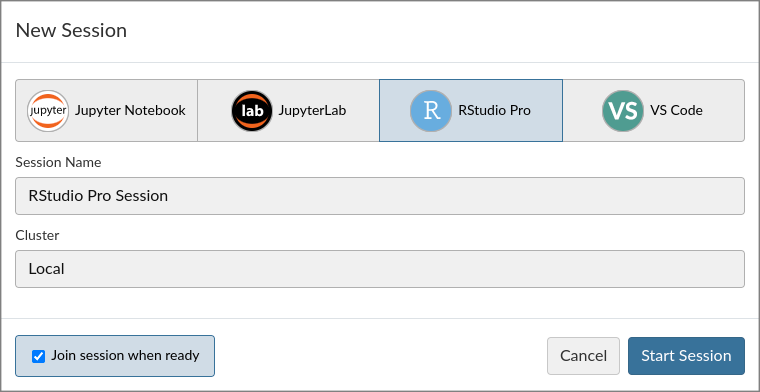The width and height of the screenshot is (760, 392).
Task: Open the Cluster dropdown showing Local
Action: point(380,269)
